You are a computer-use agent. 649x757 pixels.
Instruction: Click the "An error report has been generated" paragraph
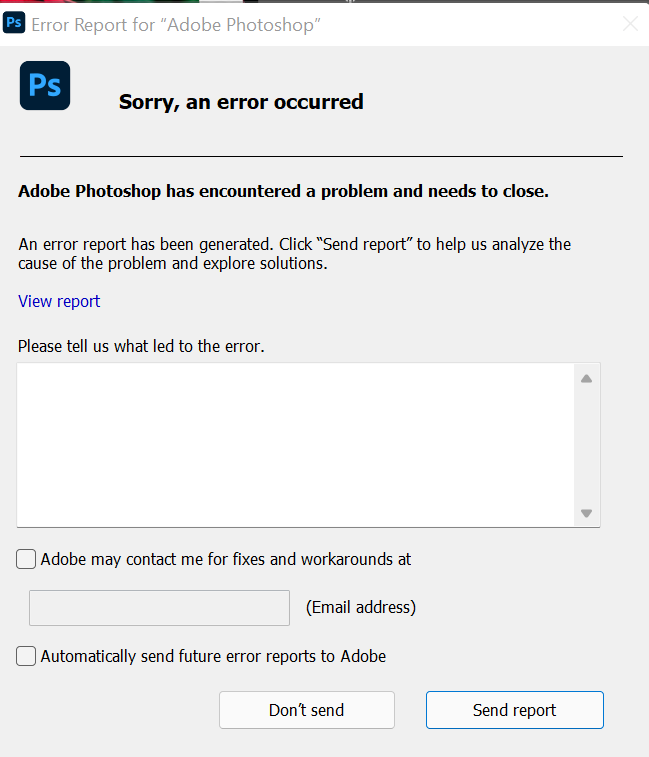(x=294, y=254)
